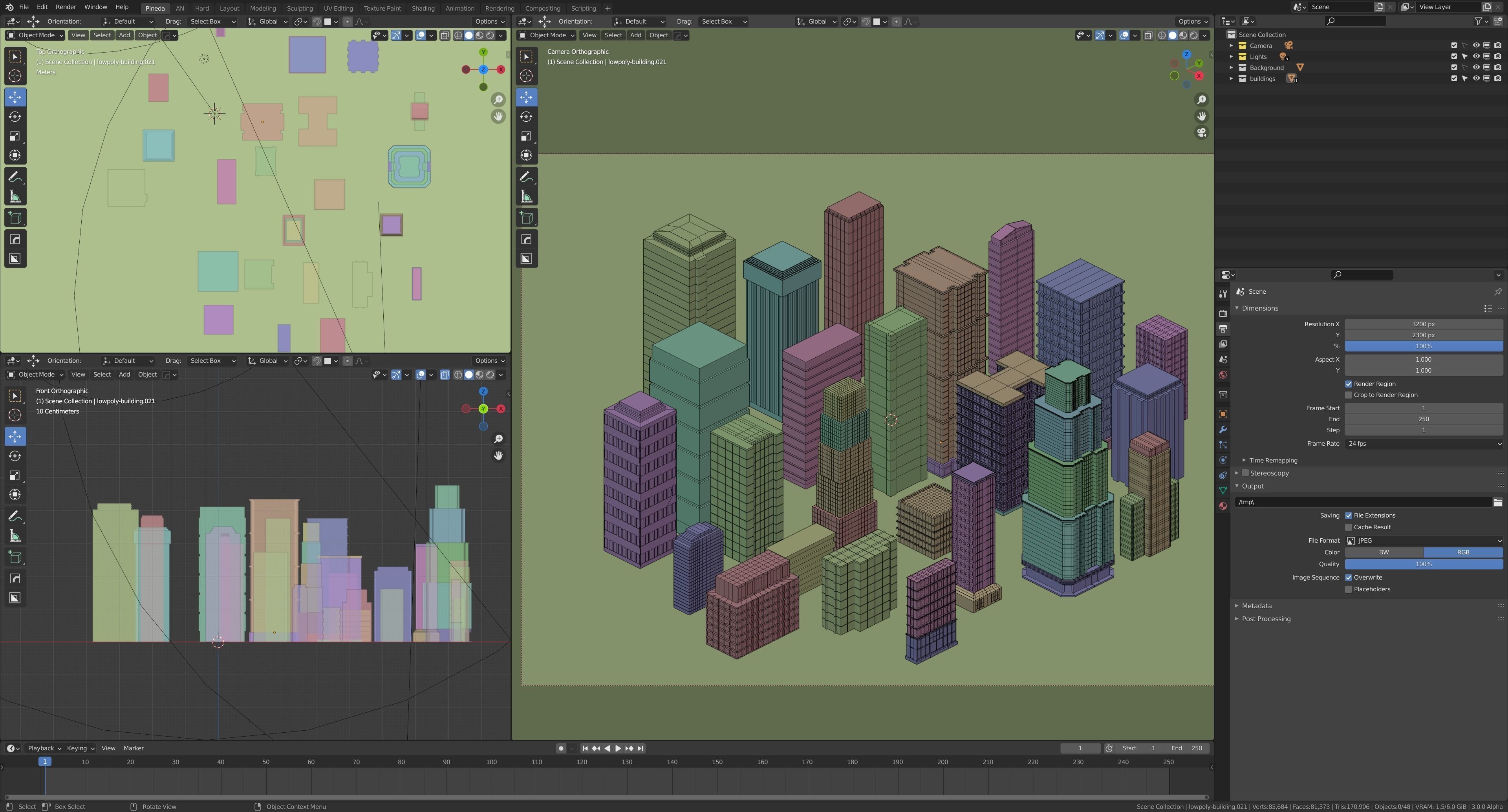Click the Add menu in Camera viewport header

point(635,35)
